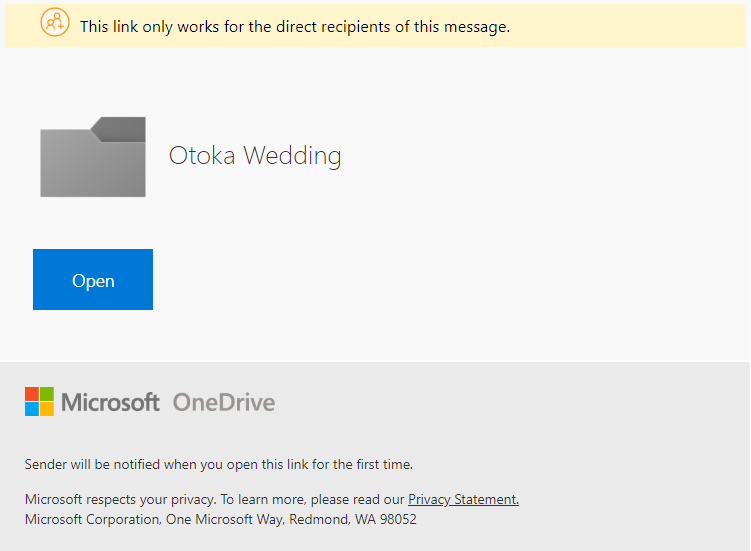Image resolution: width=751 pixels, height=551 pixels.
Task: Click the Microsoft Corporation address line
Action: pos(221,519)
